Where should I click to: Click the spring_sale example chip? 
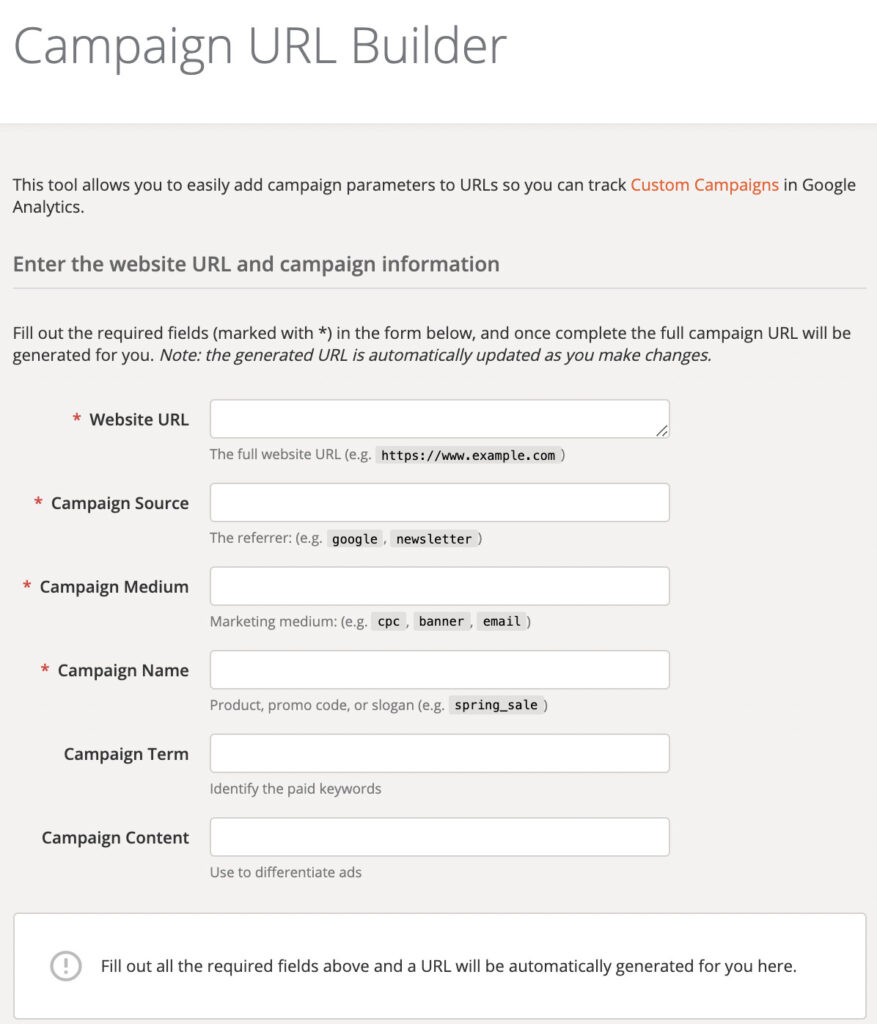[497, 705]
